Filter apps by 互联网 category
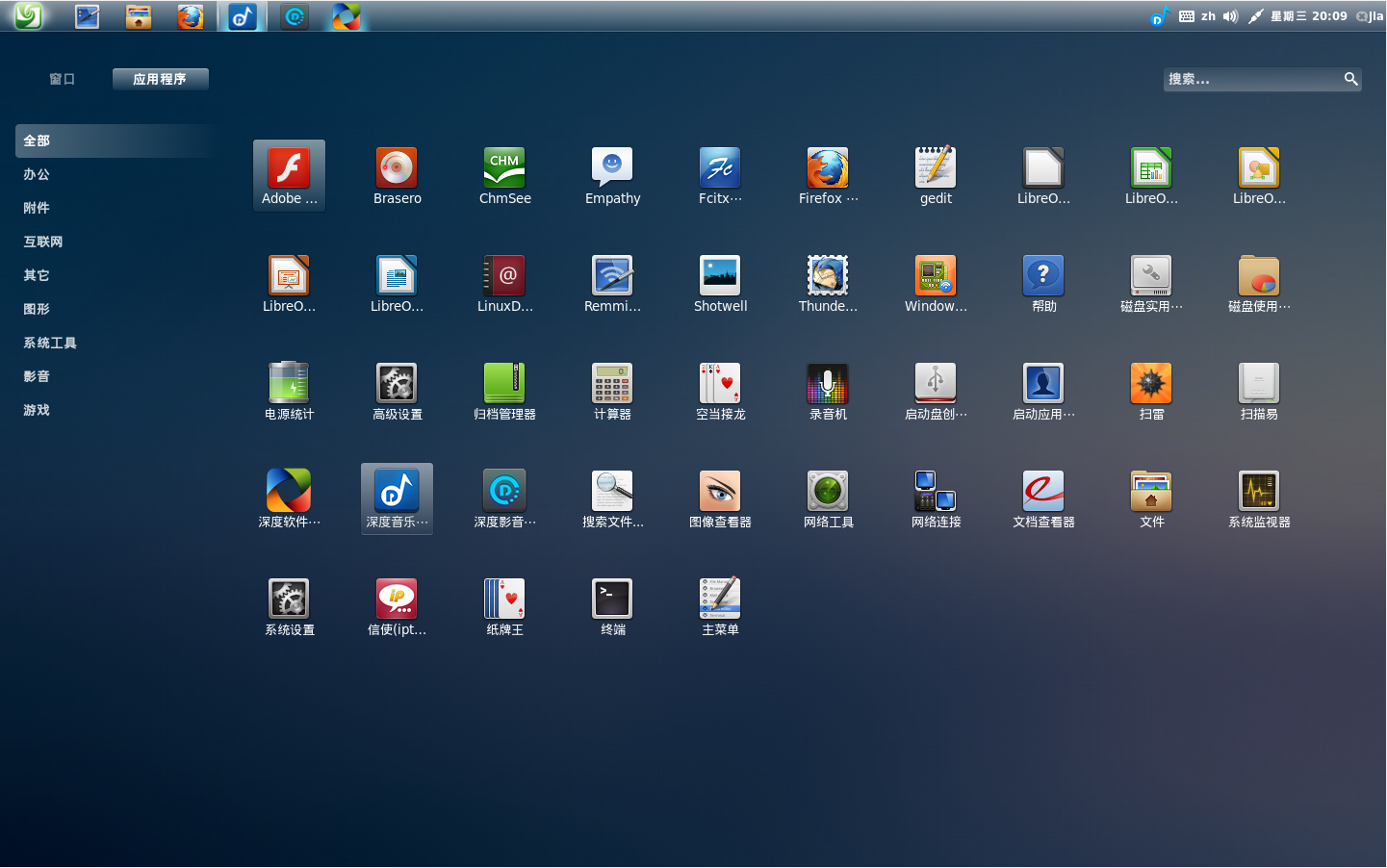This screenshot has height=868, width=1387. tap(43, 242)
